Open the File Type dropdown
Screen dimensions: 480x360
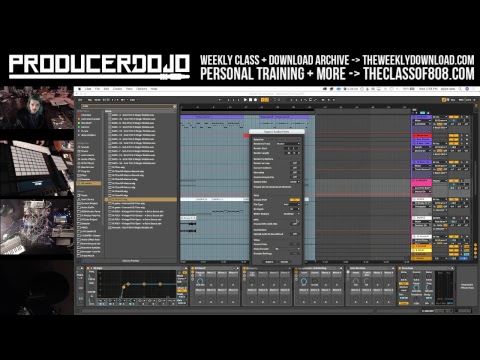pos(291,204)
